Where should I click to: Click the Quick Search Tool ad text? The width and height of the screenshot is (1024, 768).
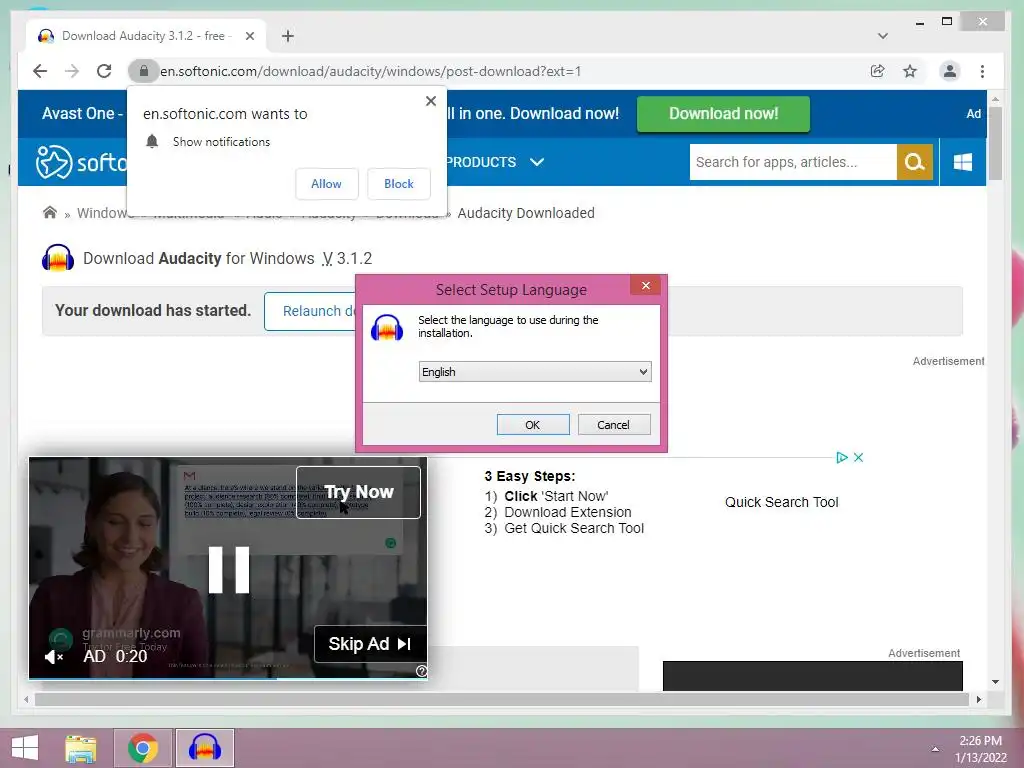pyautogui.click(x=781, y=502)
